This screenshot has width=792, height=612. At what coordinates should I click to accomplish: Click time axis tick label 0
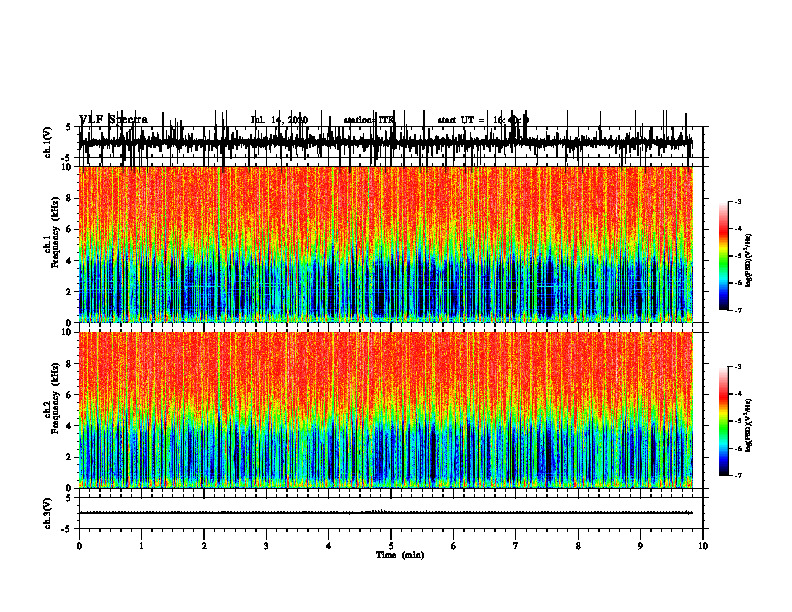pyautogui.click(x=79, y=546)
